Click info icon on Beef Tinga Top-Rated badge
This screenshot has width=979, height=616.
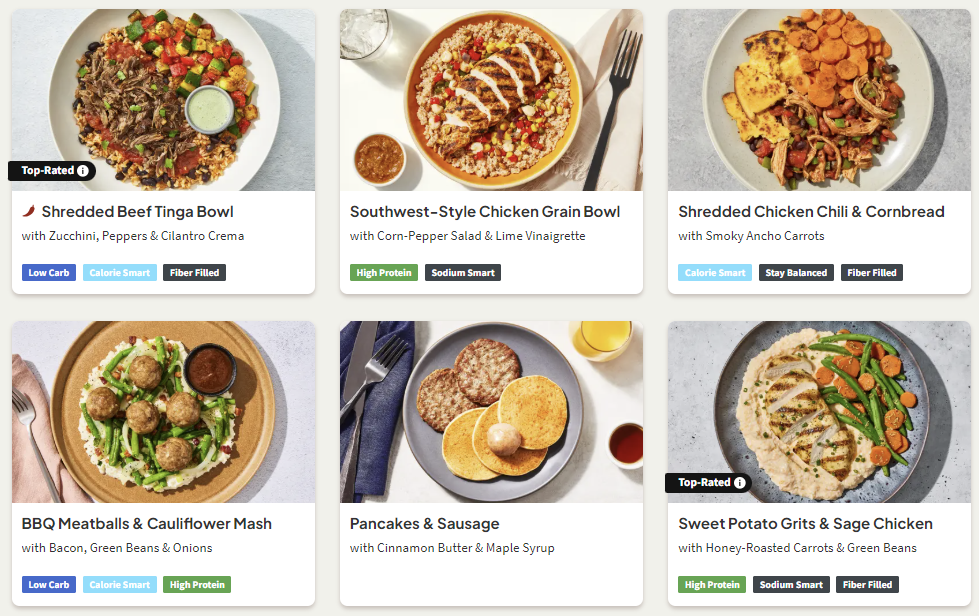tap(83, 171)
